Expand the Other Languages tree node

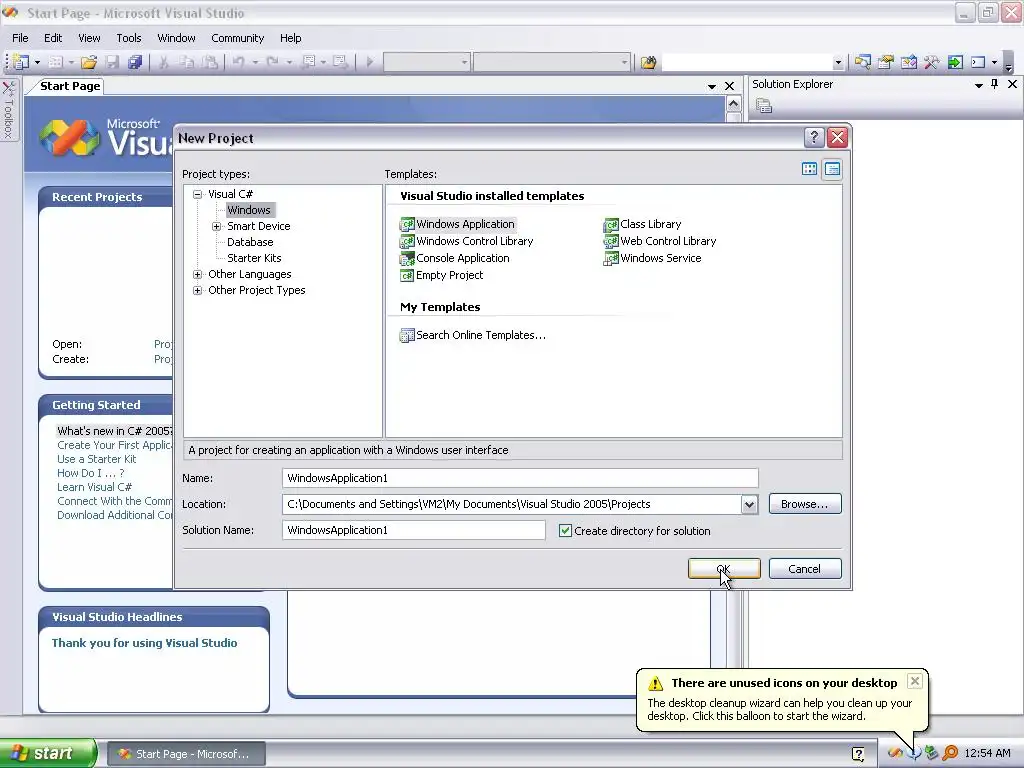[x=197, y=274]
